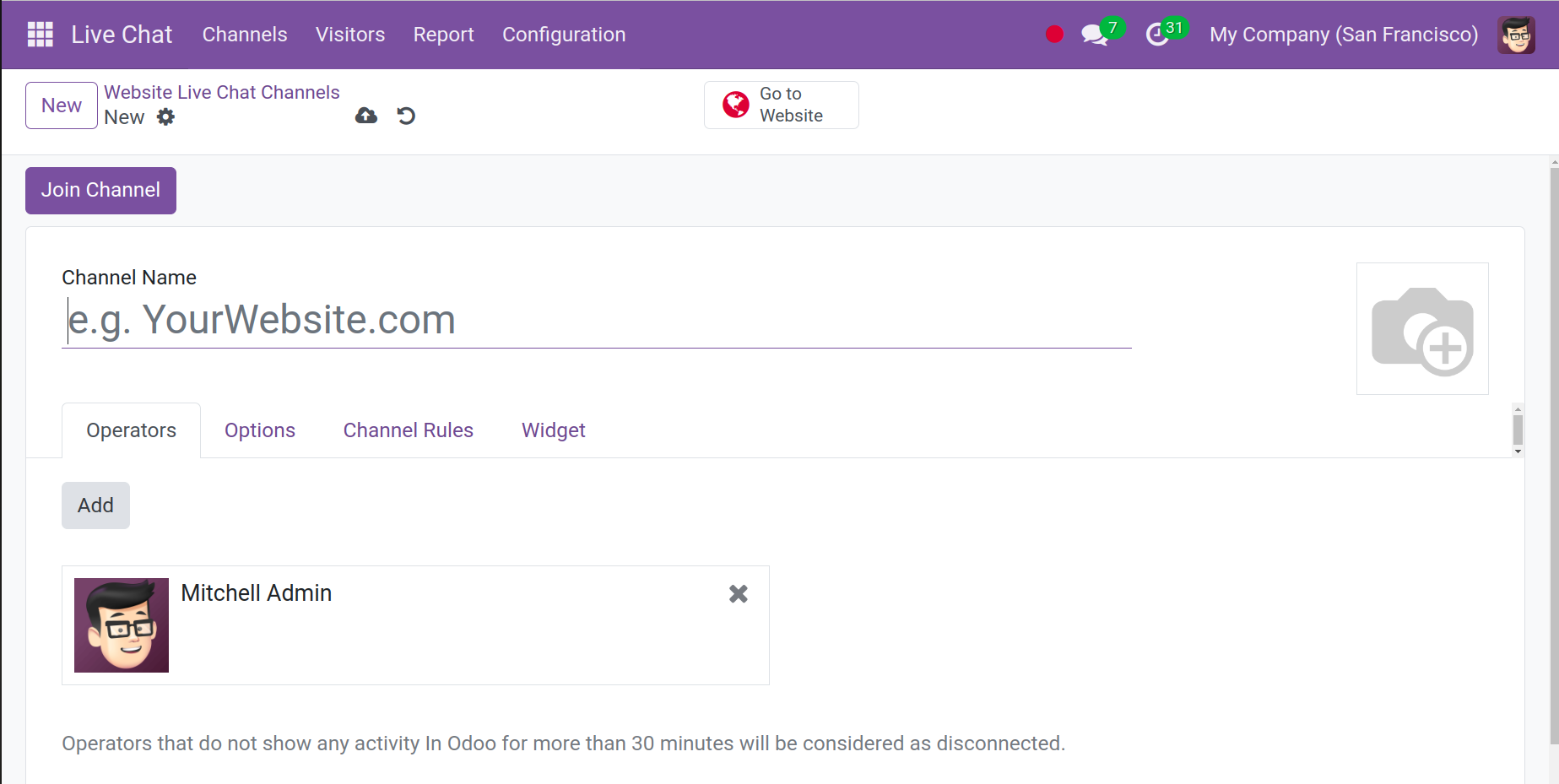Image resolution: width=1559 pixels, height=784 pixels.
Task: Click the small down arrow on tab scrollbar
Action: coord(1518,451)
